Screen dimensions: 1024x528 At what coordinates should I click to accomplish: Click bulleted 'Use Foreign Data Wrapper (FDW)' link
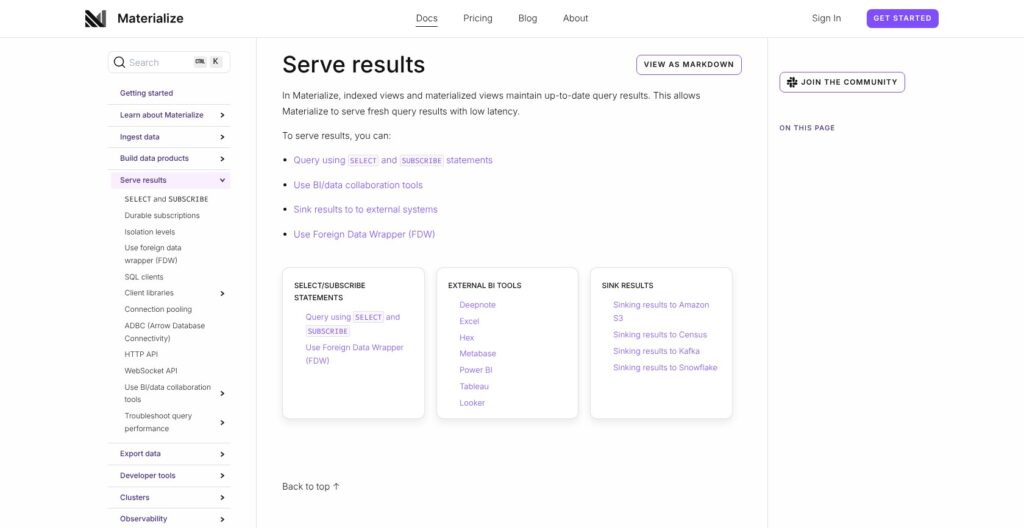(364, 235)
